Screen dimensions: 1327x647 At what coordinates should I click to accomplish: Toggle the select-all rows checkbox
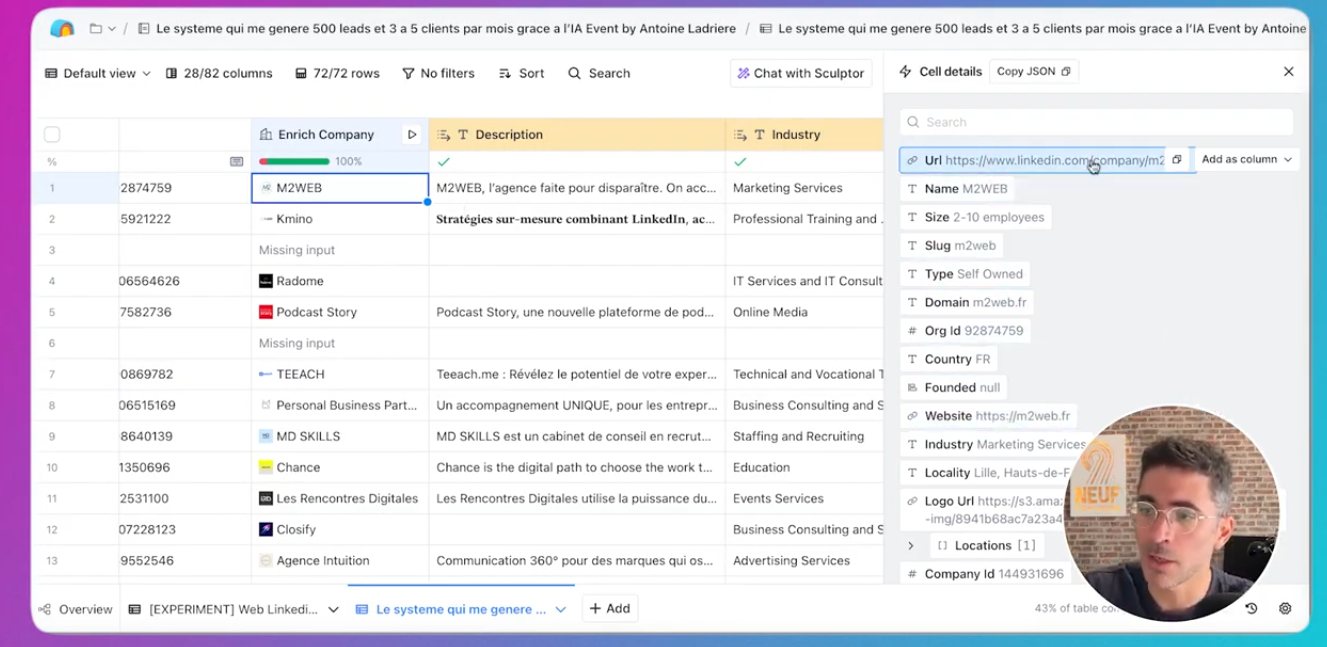52,134
